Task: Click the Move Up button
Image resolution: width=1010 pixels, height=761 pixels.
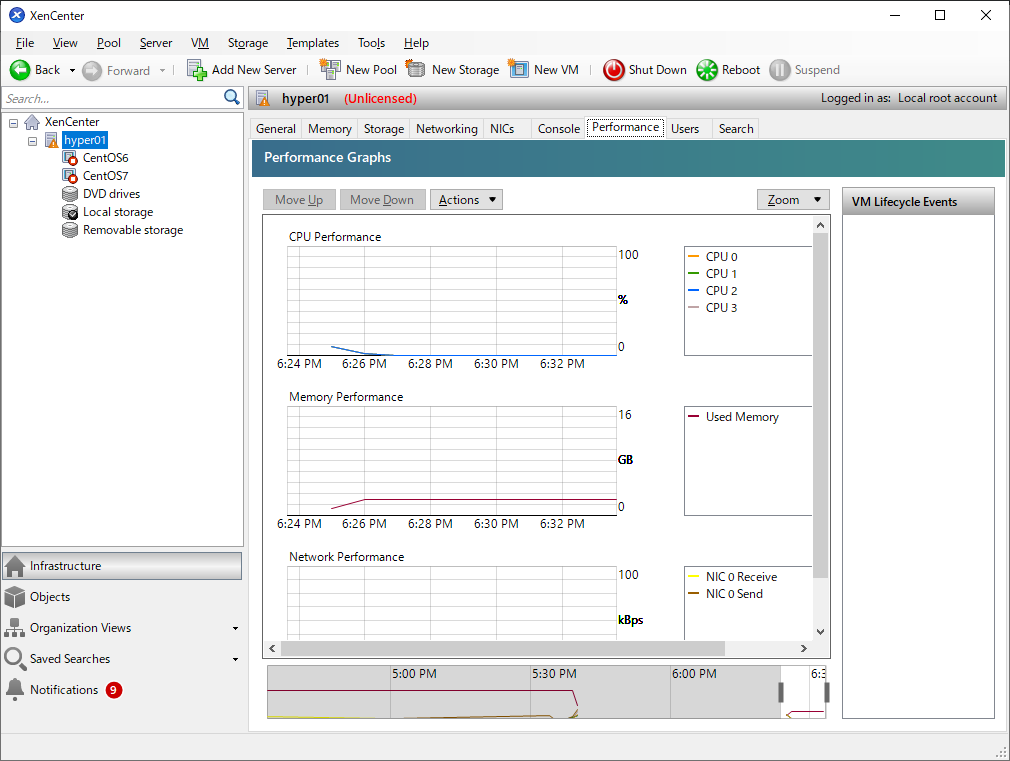Action: click(299, 200)
